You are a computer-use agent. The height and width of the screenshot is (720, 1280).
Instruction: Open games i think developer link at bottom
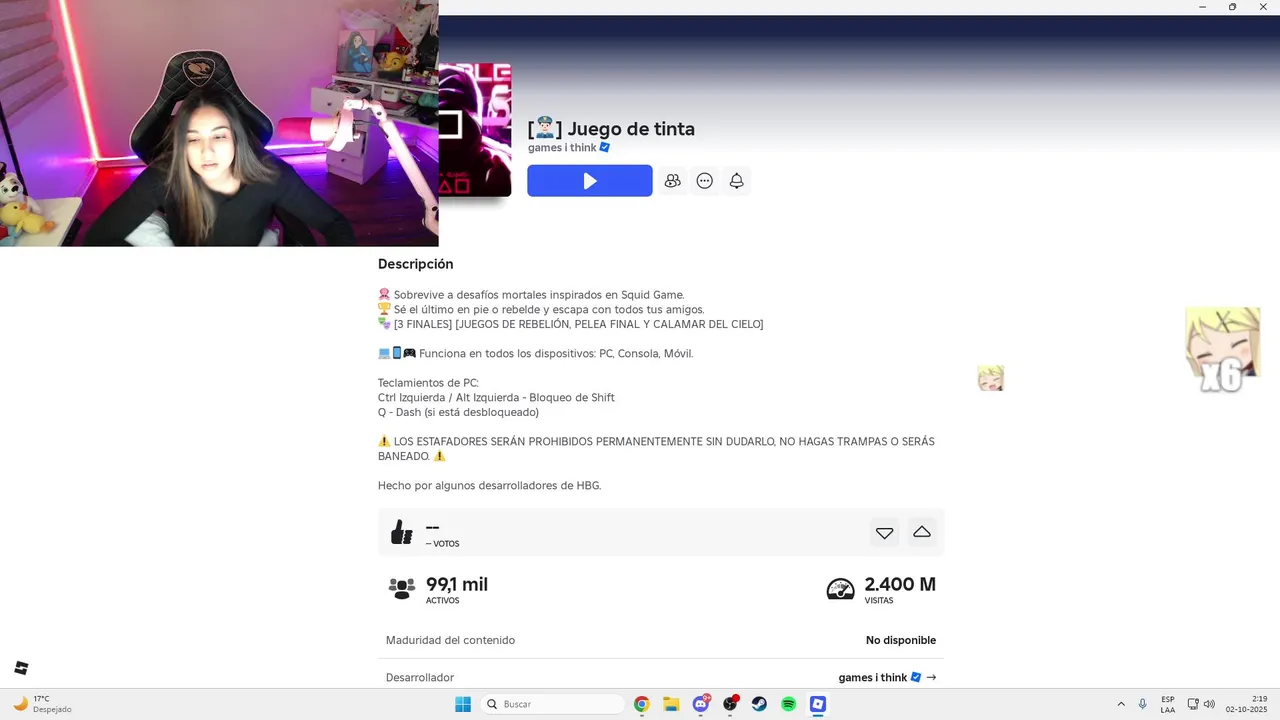(887, 677)
